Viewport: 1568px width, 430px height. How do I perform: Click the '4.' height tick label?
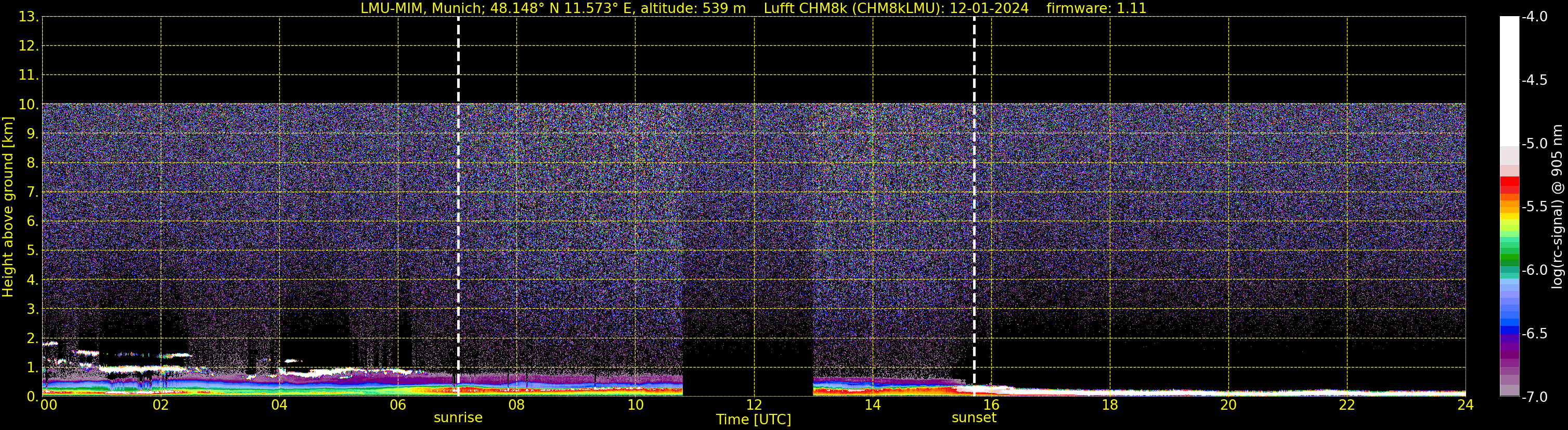point(32,280)
